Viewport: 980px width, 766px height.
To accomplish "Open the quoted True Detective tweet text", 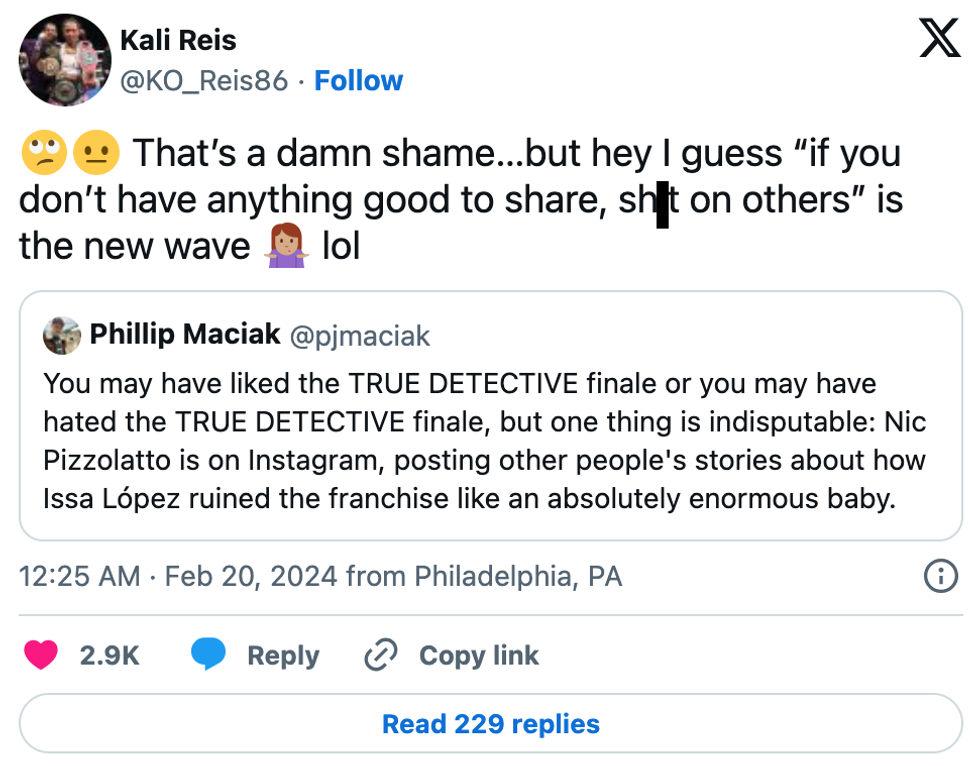I will [485, 440].
